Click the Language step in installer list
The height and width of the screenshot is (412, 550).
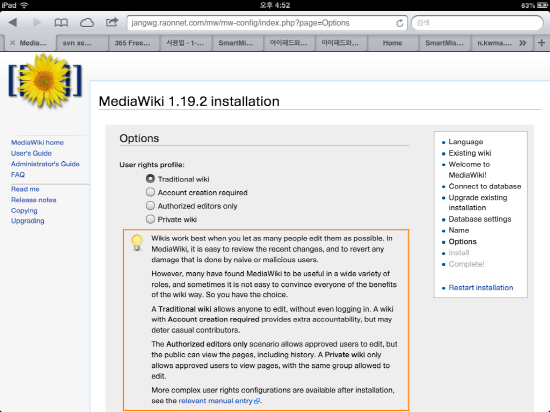[466, 142]
